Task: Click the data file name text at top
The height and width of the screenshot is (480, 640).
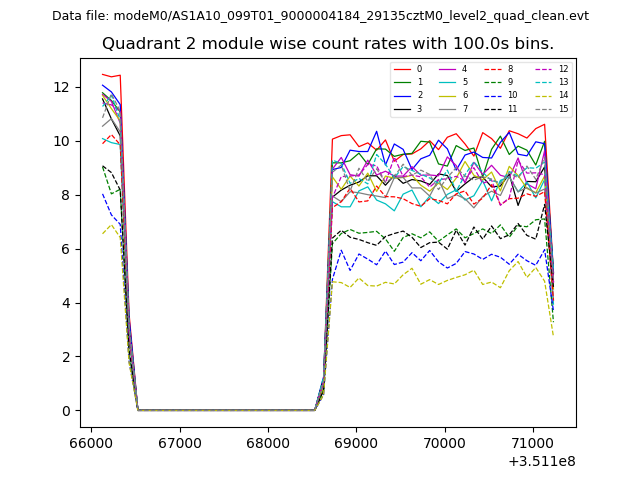Action: (x=320, y=16)
